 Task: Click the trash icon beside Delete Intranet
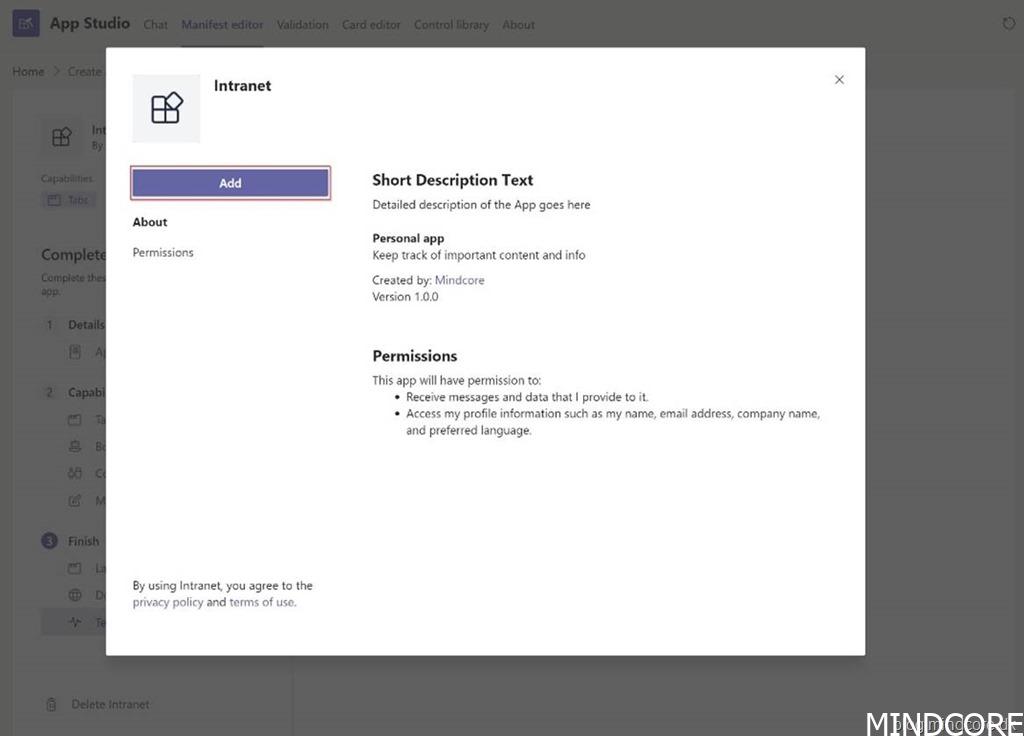click(x=51, y=705)
